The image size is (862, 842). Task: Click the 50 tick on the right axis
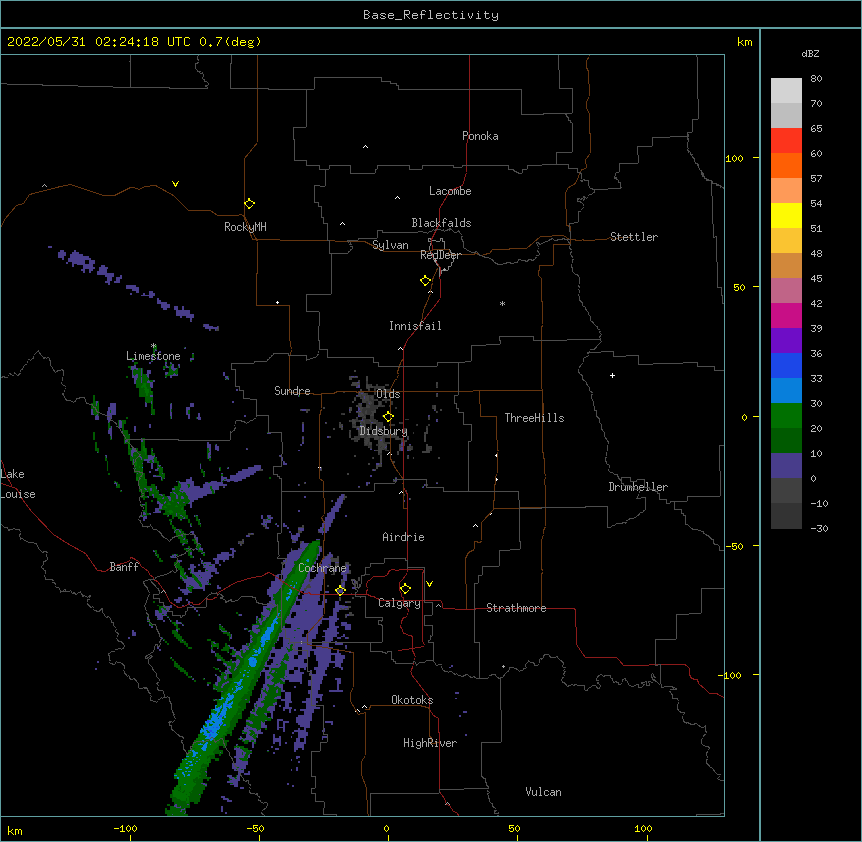click(x=739, y=287)
